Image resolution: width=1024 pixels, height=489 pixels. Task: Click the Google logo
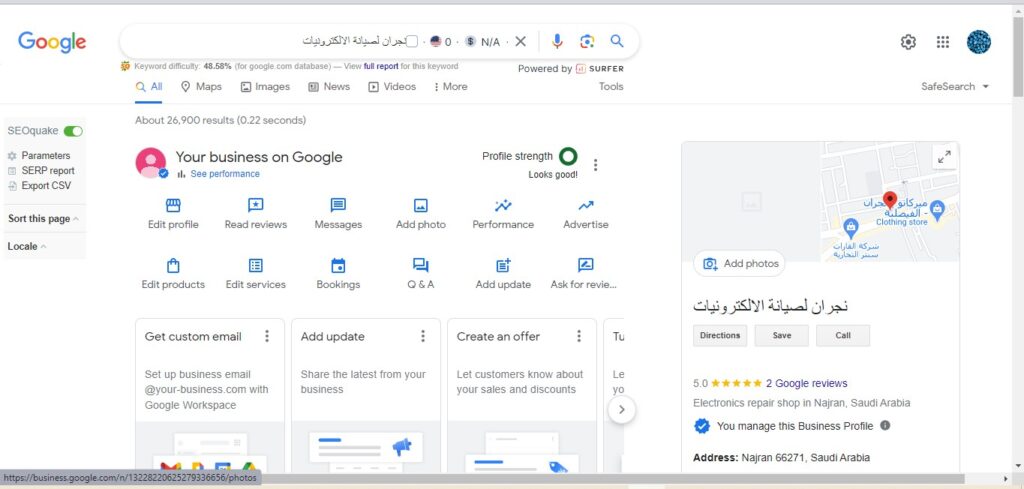coord(52,42)
